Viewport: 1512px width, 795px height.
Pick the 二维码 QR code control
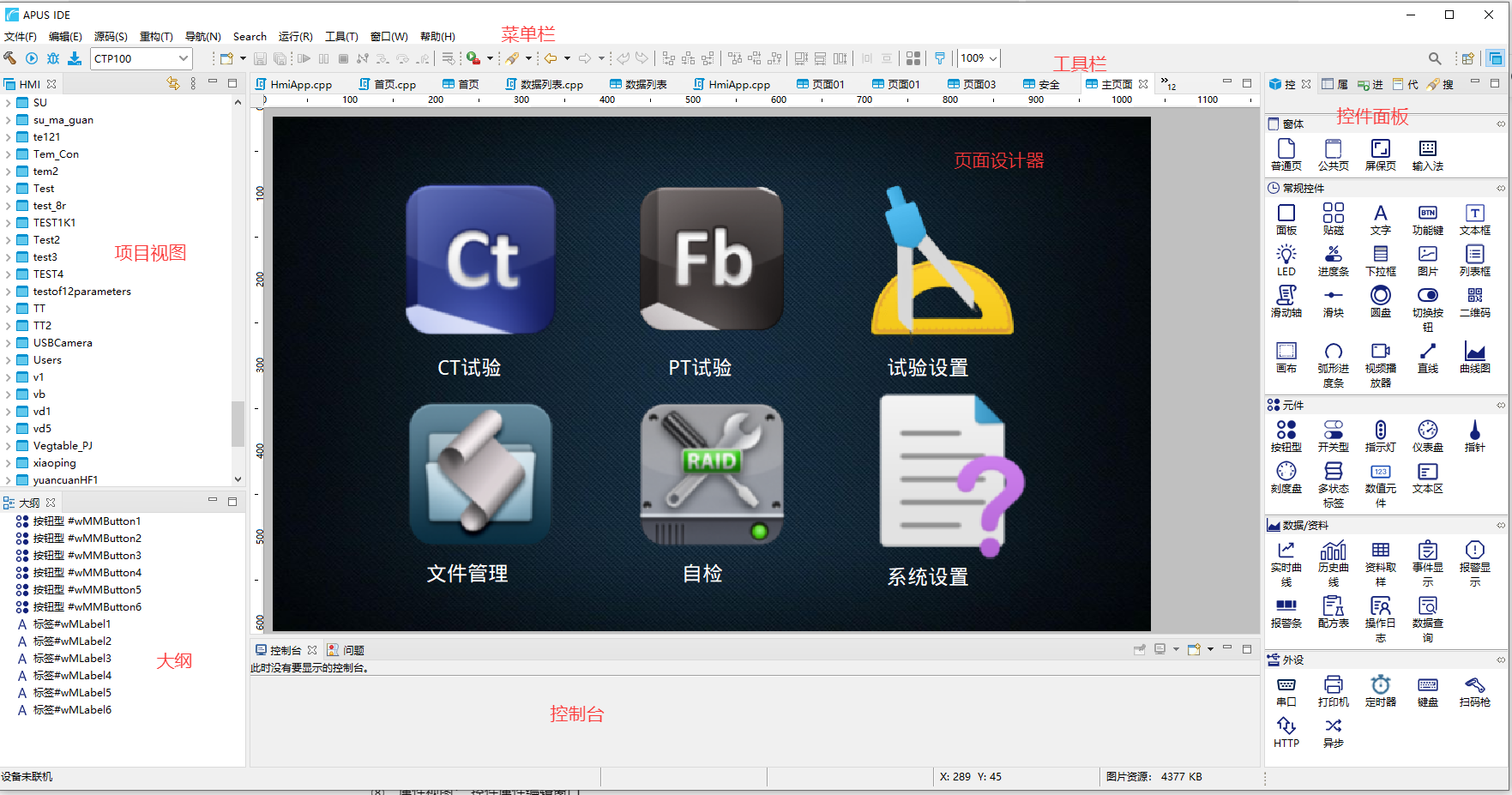coord(1474,301)
